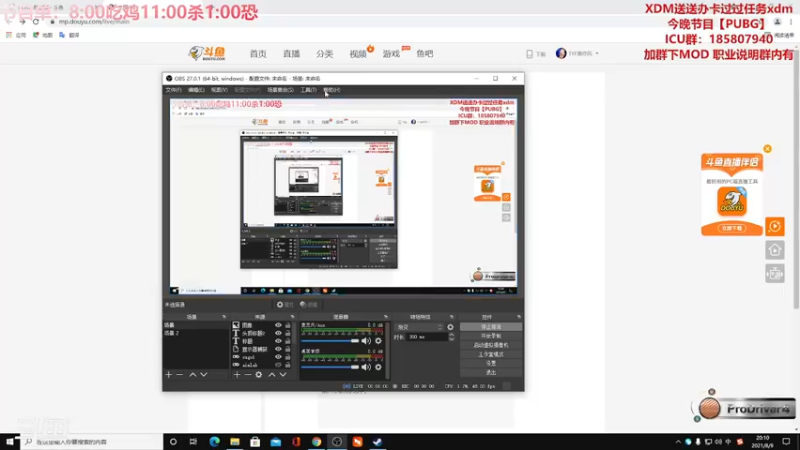800x450 pixels.
Task: Click the robot assistant sidebar icon on the right
Action: [774, 274]
